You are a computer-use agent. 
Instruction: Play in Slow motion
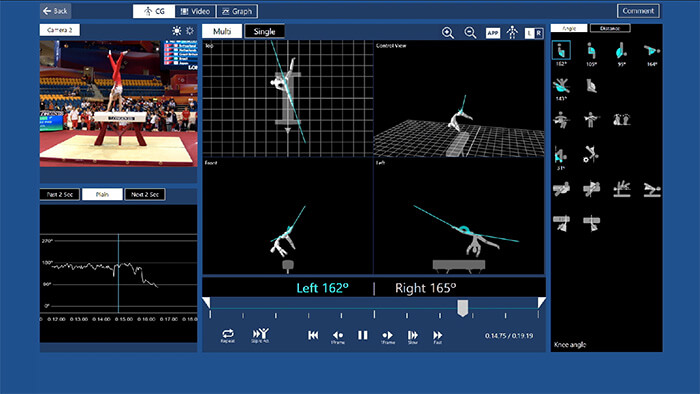point(413,336)
